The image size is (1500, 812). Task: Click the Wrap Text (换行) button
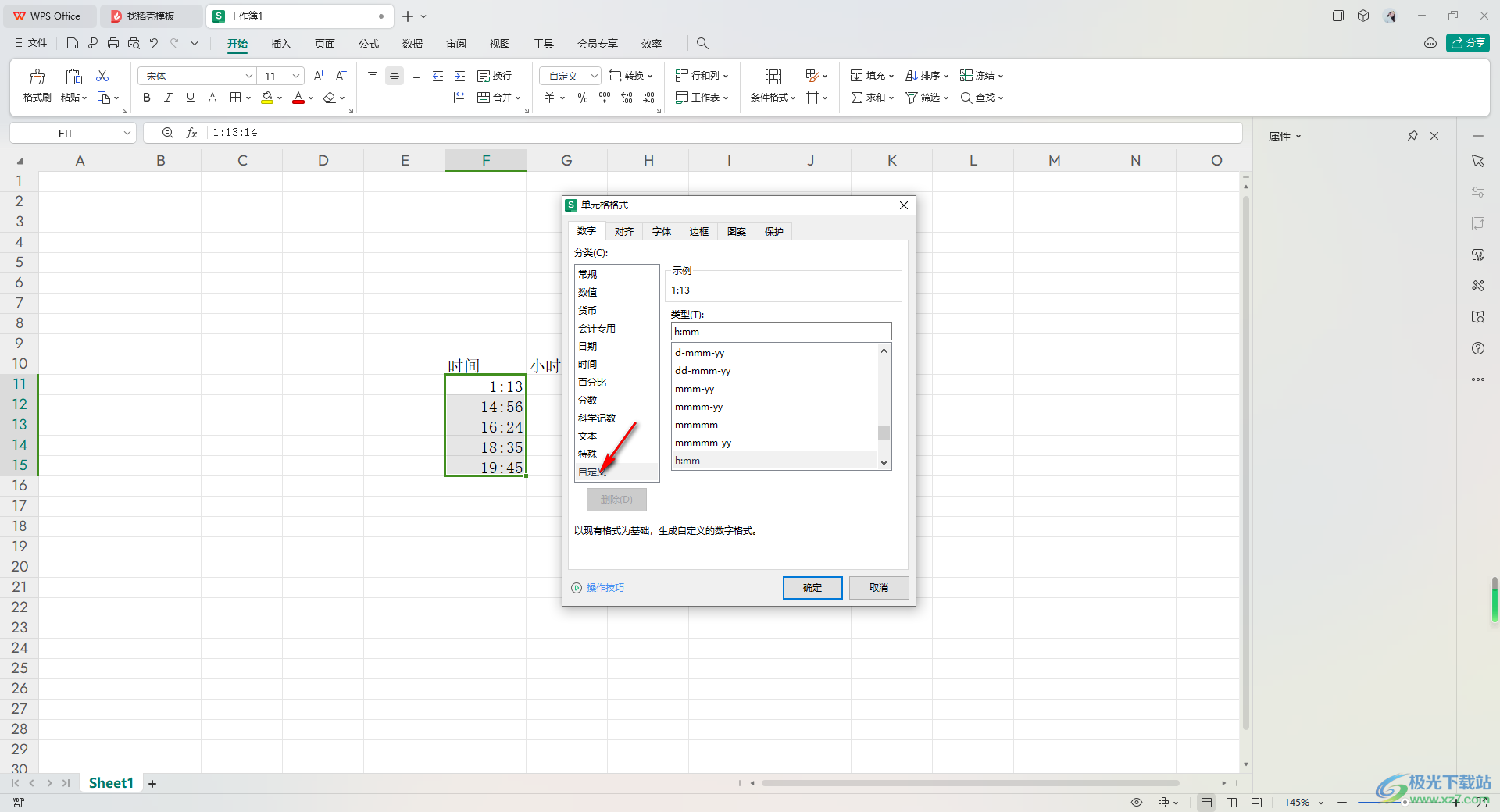[495, 76]
